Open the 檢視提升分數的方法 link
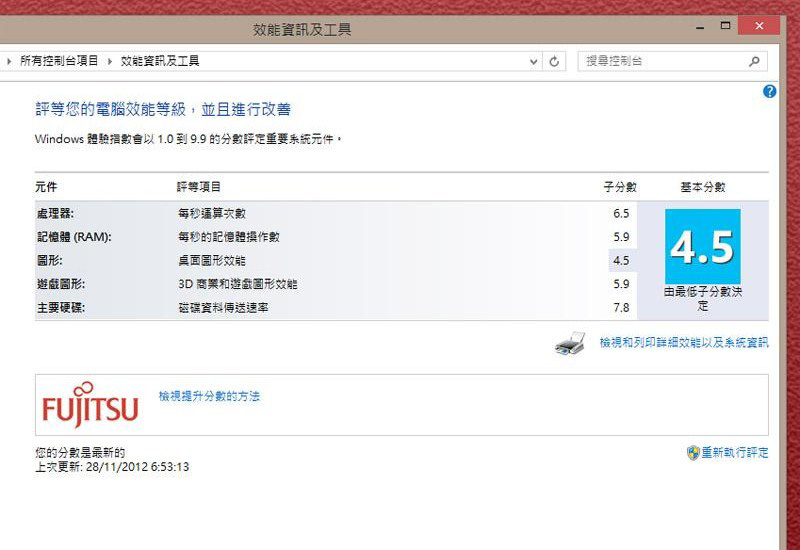 click(x=209, y=396)
